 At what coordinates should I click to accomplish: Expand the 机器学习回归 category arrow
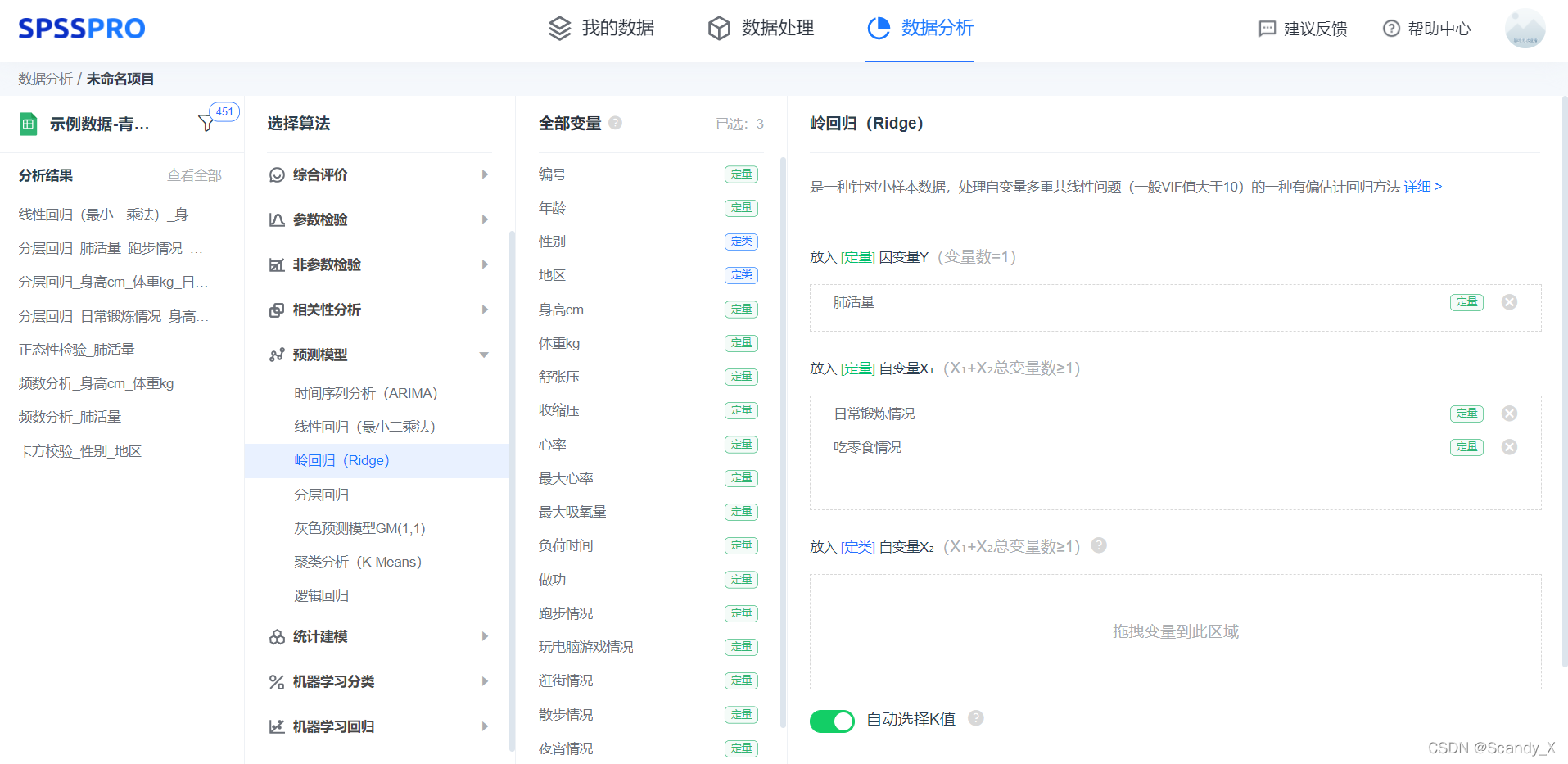tap(485, 726)
